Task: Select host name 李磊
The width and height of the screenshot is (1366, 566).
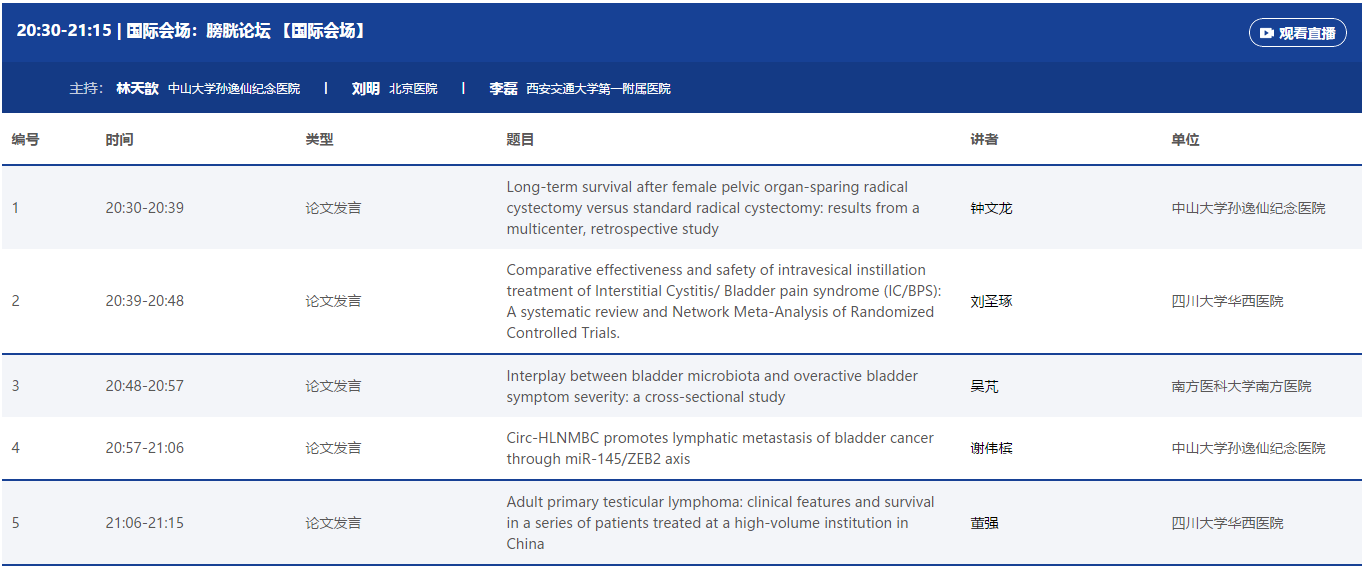Action: pos(503,89)
